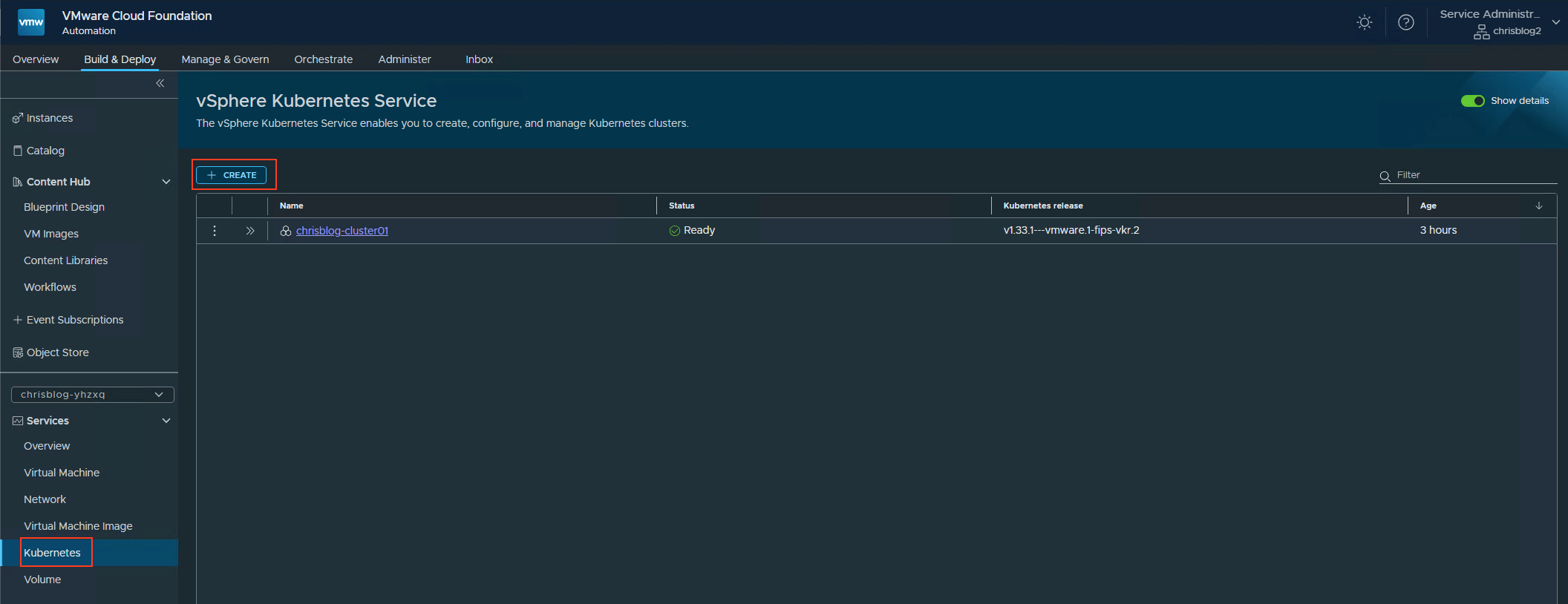Select VM Images

click(51, 234)
